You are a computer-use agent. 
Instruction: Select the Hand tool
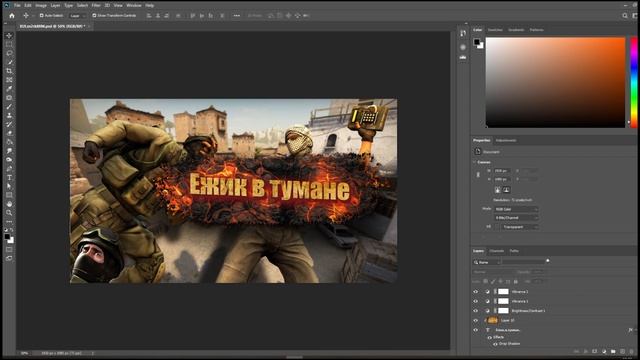click(9, 204)
